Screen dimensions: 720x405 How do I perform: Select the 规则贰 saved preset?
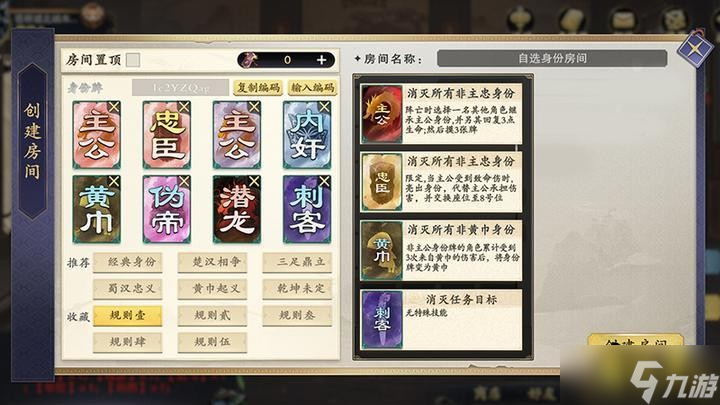212,316
